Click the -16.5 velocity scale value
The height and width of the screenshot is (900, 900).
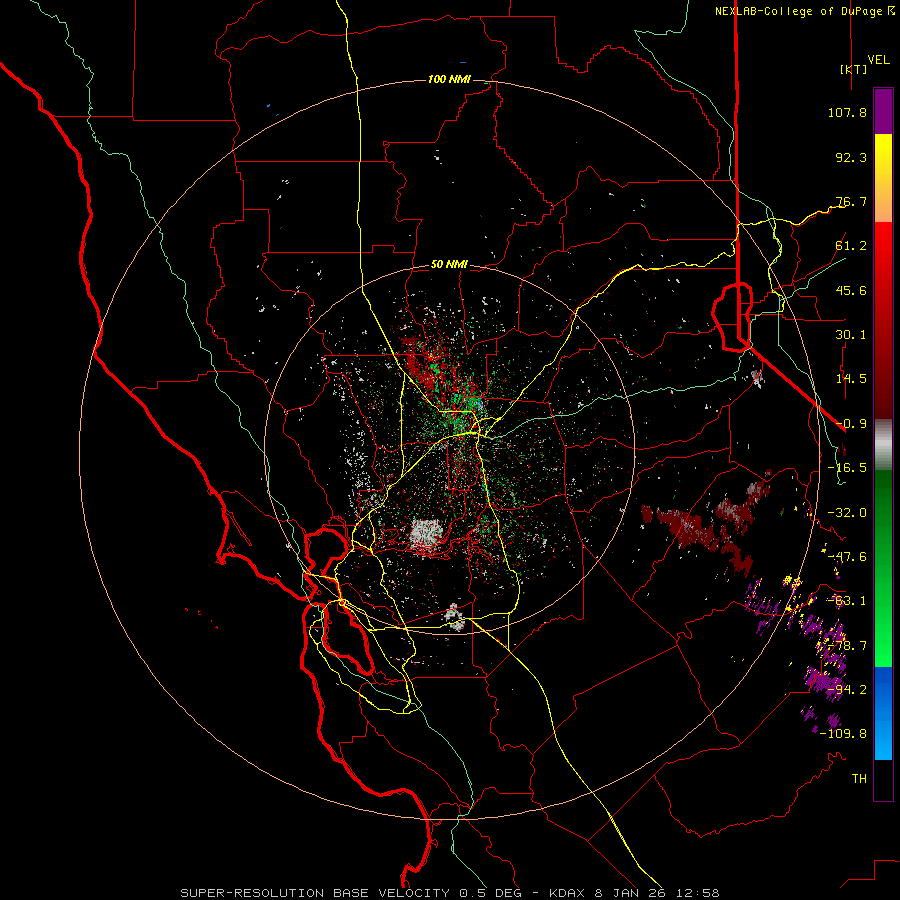pos(847,468)
